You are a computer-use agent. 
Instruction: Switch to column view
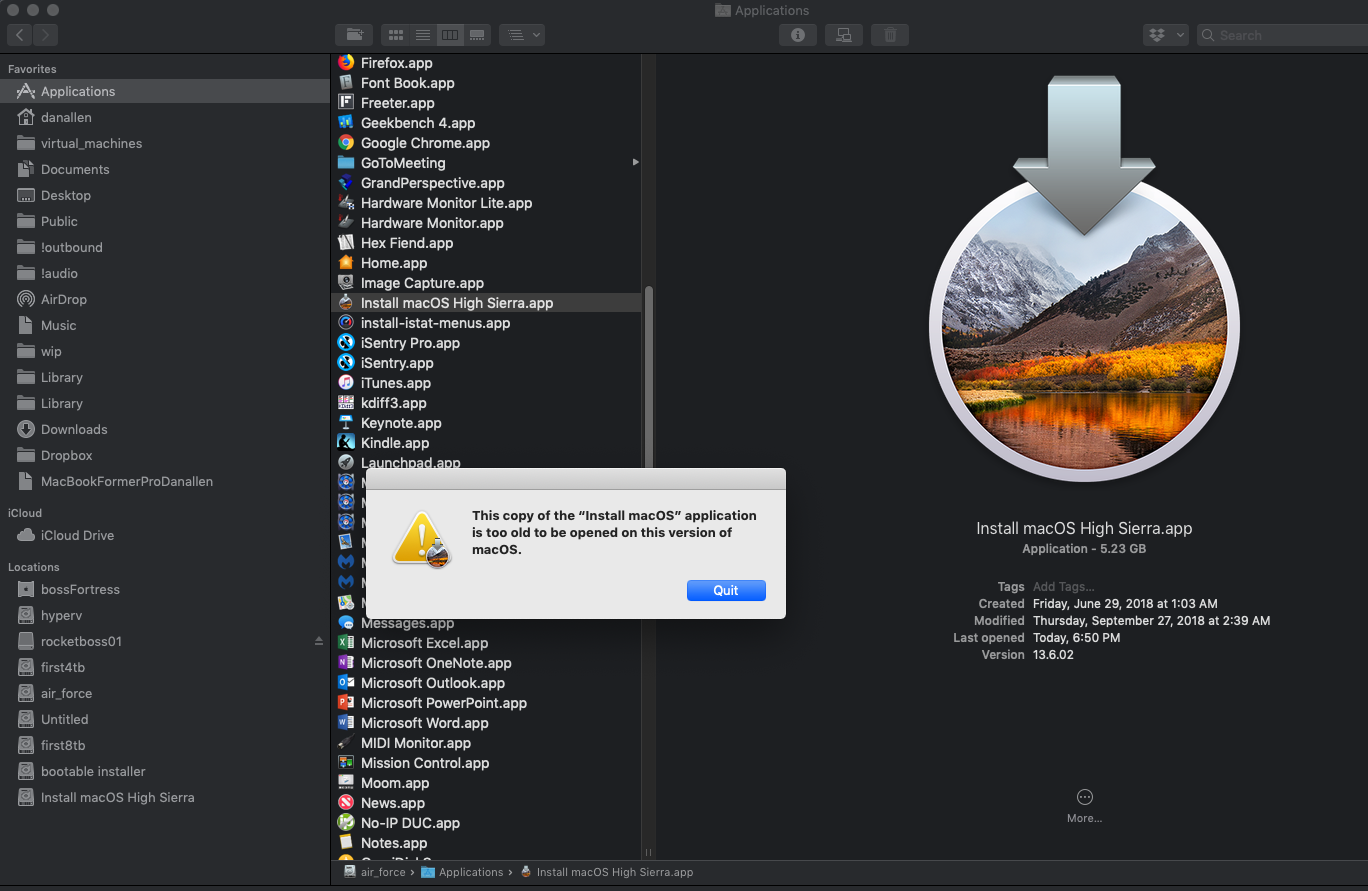pos(450,35)
